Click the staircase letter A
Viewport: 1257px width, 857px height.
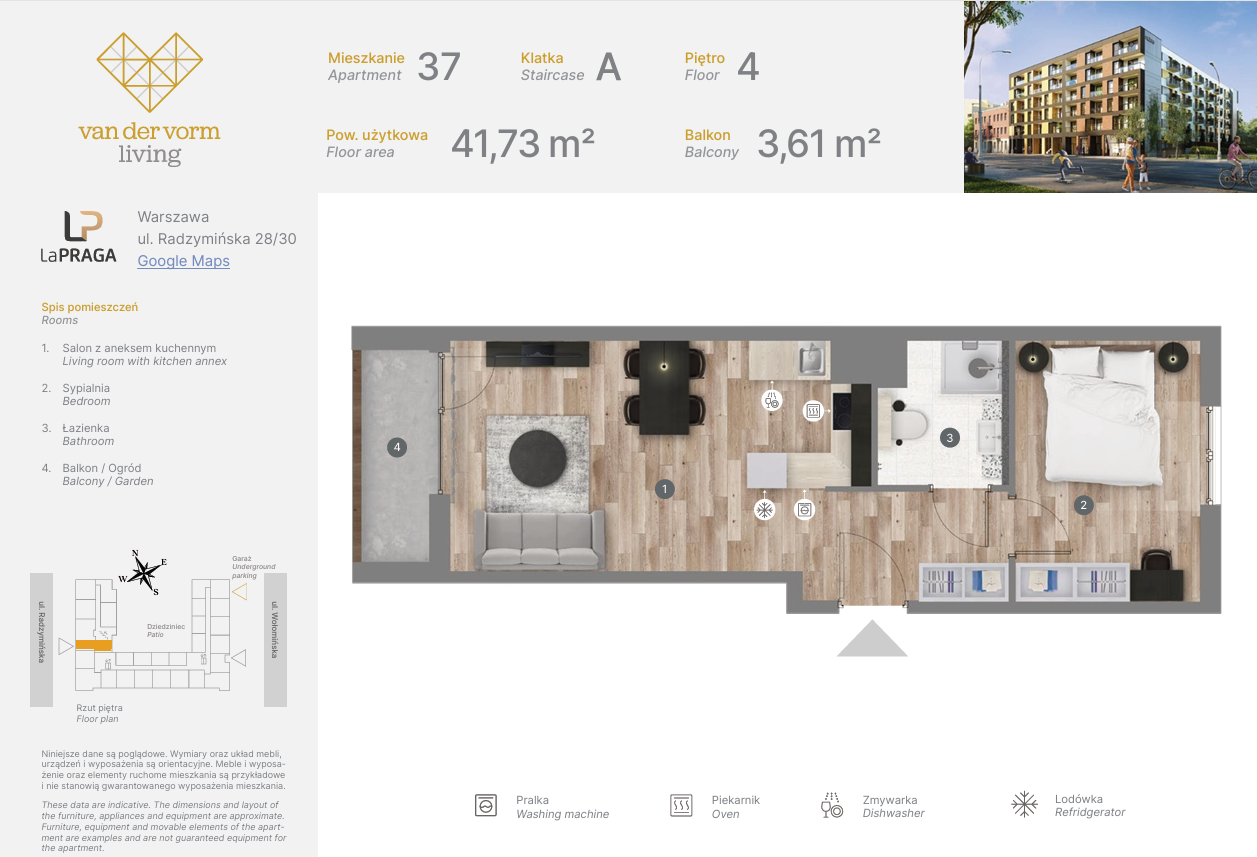(609, 67)
